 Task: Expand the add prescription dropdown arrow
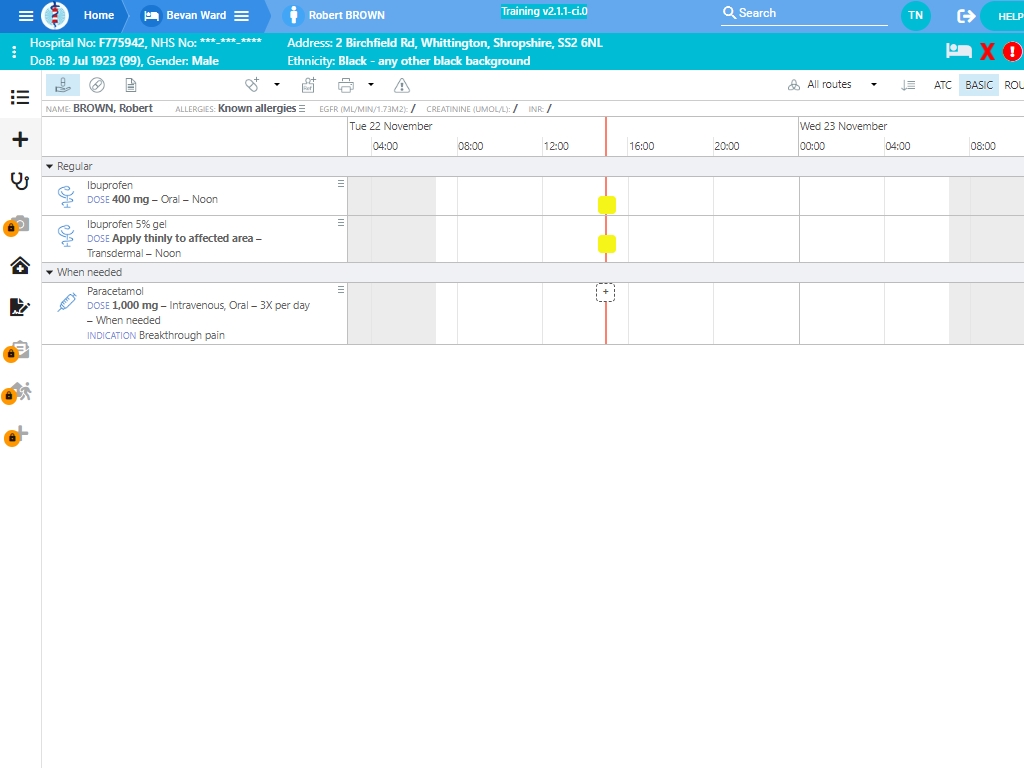click(277, 84)
